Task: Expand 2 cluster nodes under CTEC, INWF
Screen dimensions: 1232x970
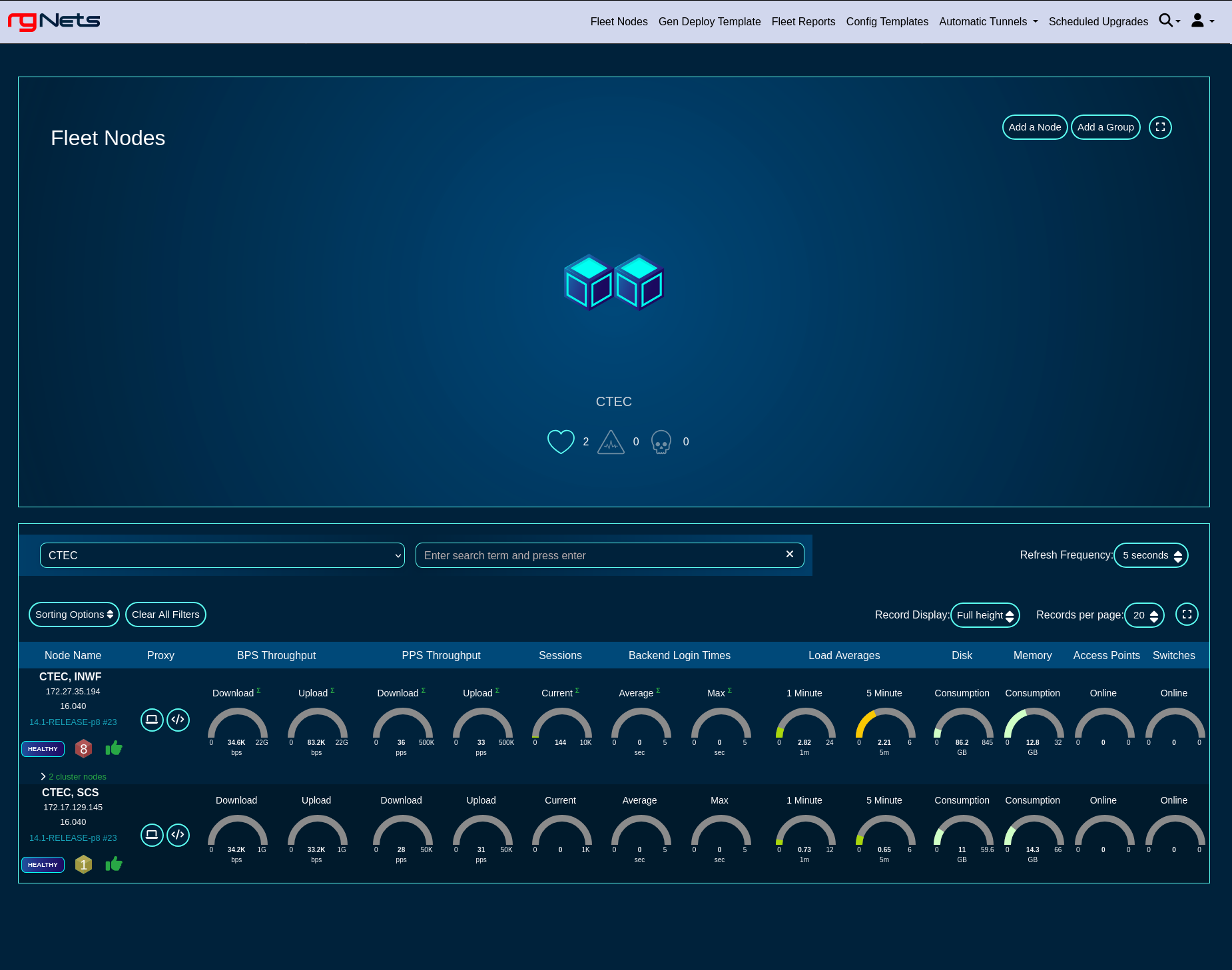Action: click(x=73, y=776)
